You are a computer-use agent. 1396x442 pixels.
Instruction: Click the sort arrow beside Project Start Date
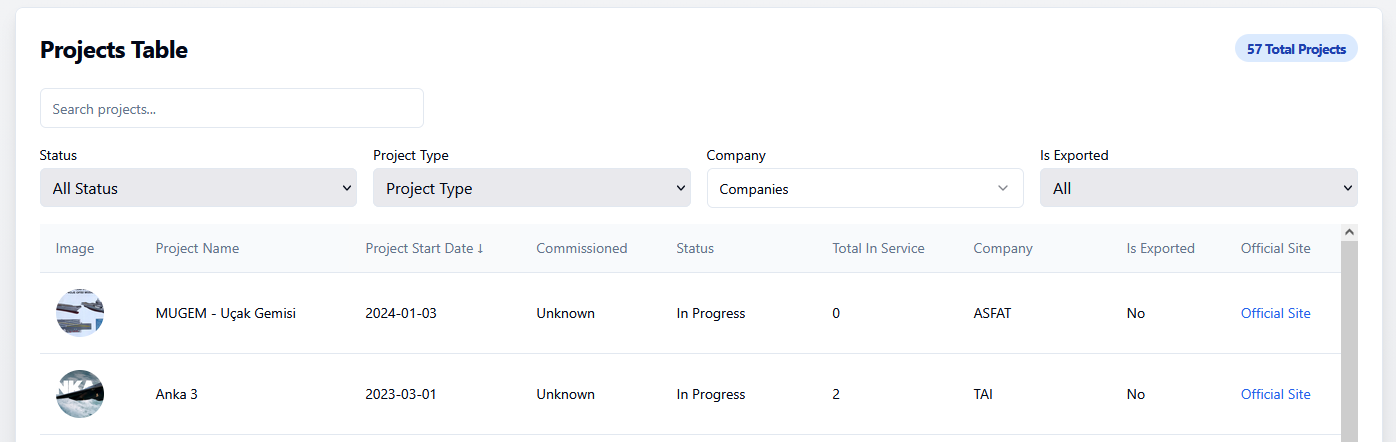click(x=480, y=249)
